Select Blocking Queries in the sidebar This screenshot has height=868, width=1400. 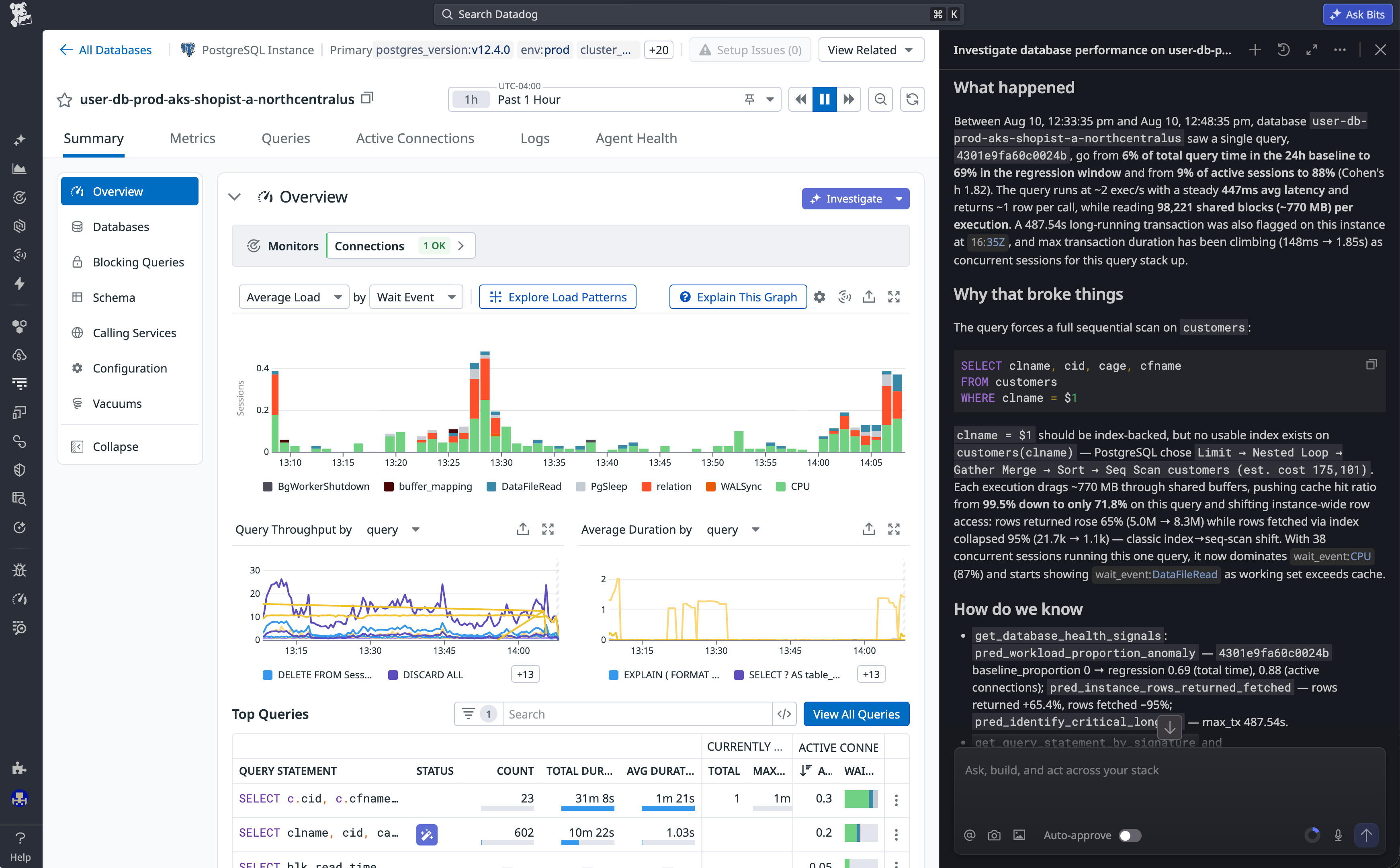[130, 262]
